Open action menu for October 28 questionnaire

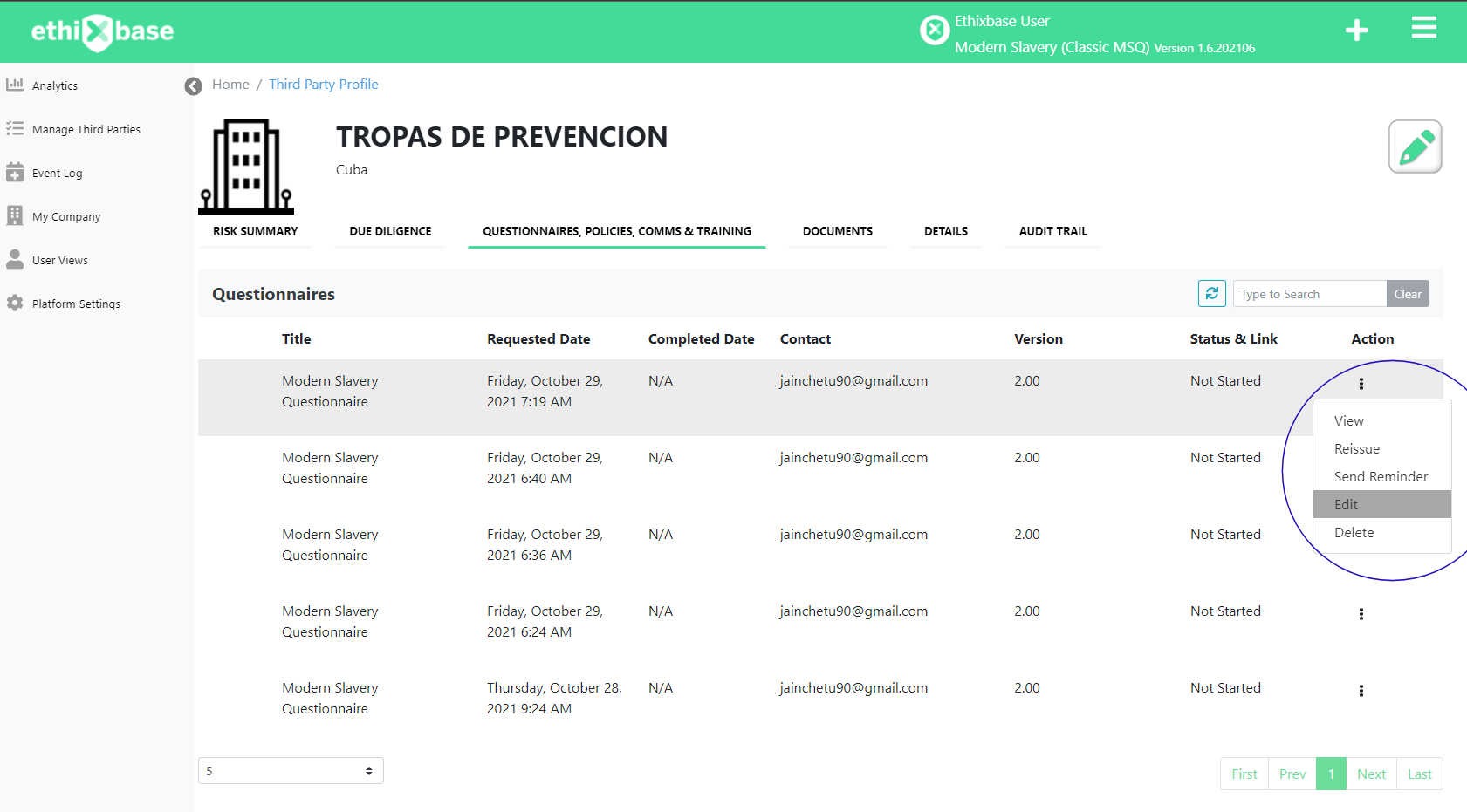1361,691
